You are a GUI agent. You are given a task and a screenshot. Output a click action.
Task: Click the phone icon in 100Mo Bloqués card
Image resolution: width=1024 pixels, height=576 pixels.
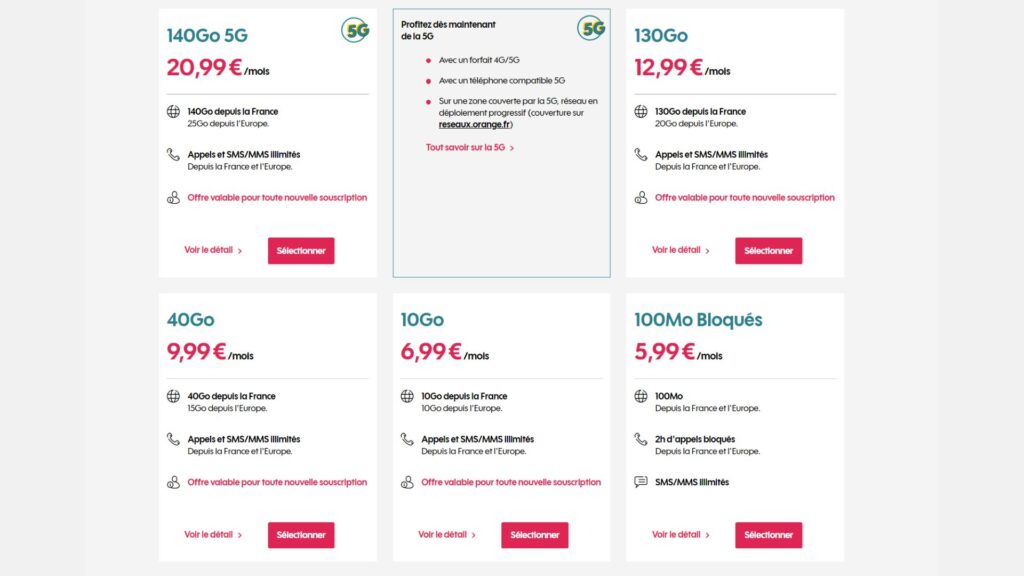pos(641,439)
